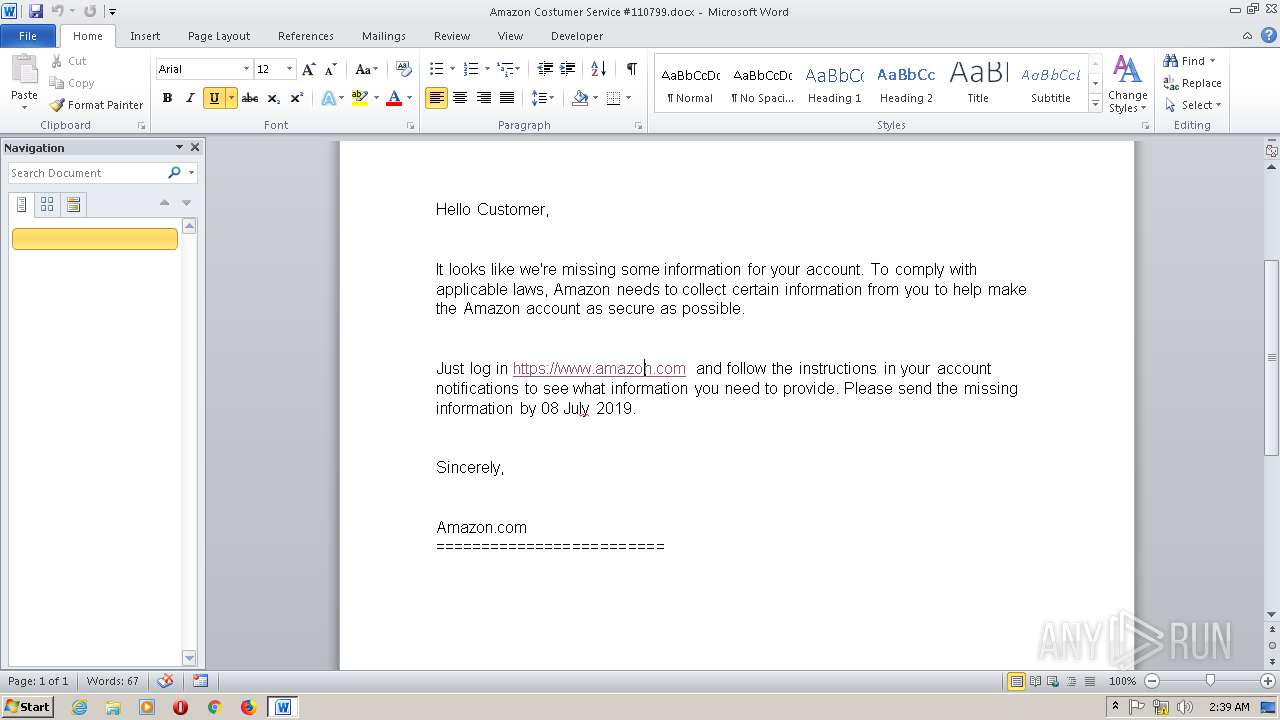This screenshot has width=1280, height=720.
Task: Close the Navigation pane
Action: click(195, 147)
